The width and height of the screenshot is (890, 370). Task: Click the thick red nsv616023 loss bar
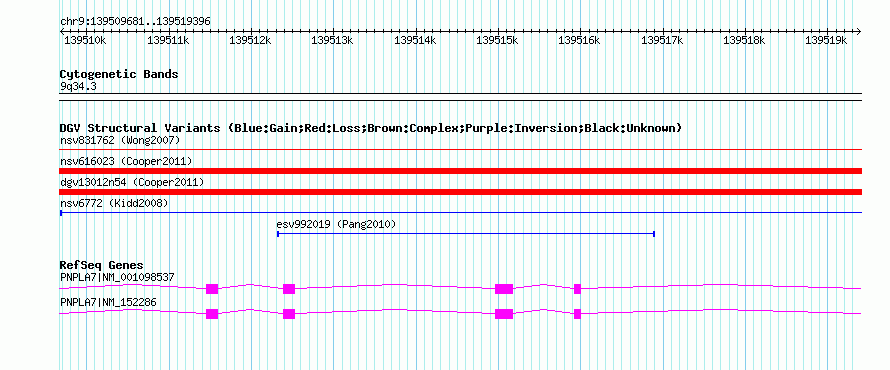point(460,171)
